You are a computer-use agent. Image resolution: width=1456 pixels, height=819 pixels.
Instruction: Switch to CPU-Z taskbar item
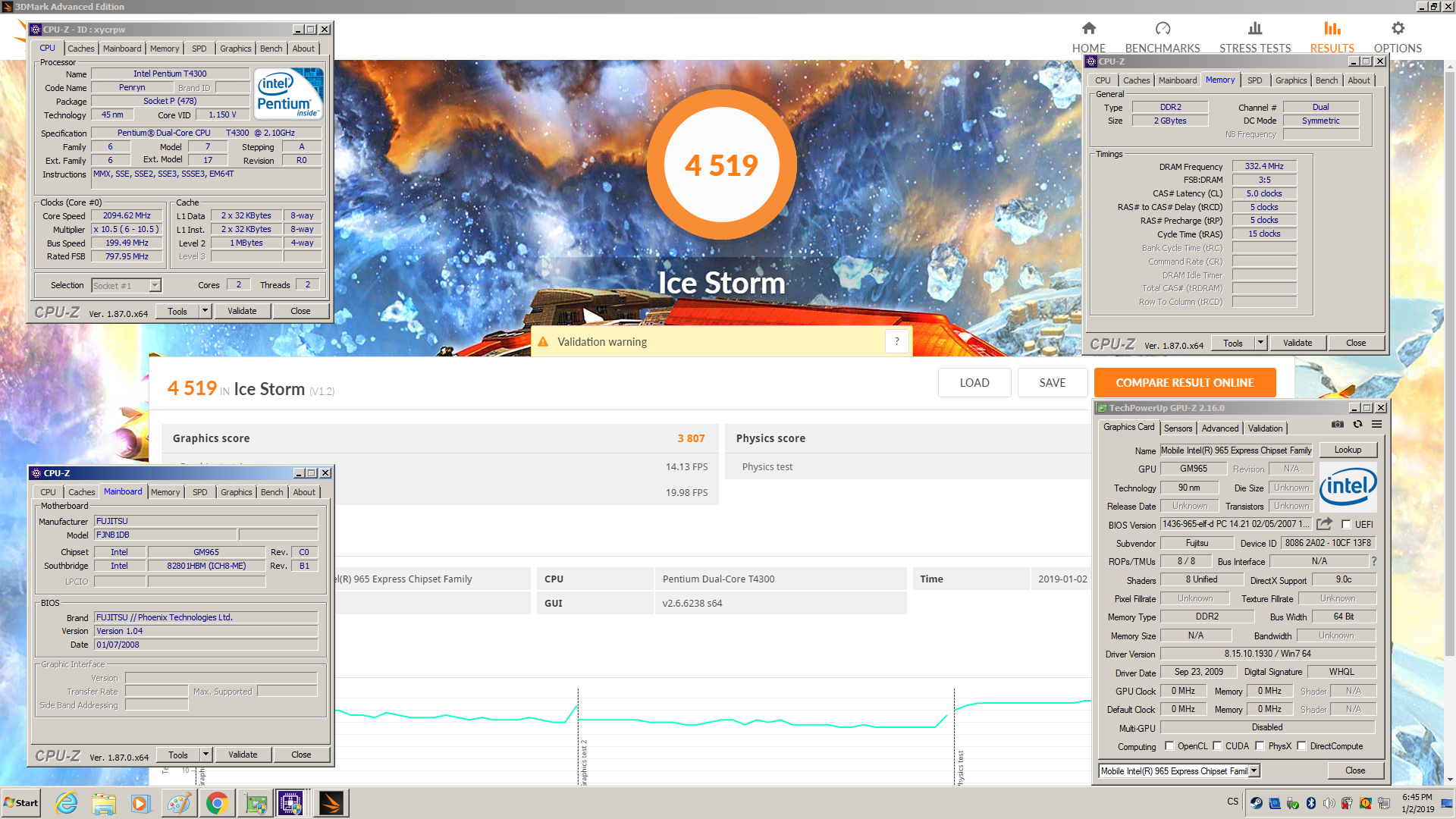(291, 803)
